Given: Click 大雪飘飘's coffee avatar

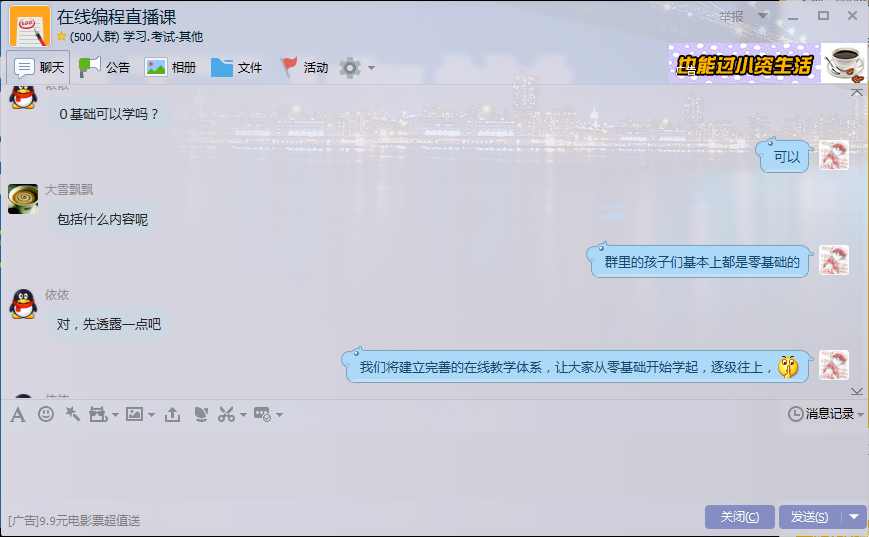Looking at the screenshot, I should click(x=23, y=199).
